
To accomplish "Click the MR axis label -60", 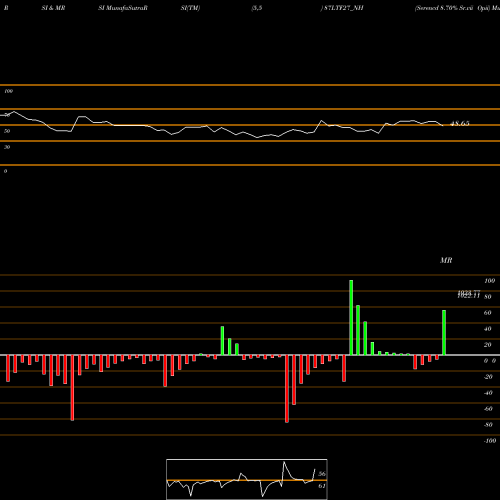I will [x=488, y=409].
